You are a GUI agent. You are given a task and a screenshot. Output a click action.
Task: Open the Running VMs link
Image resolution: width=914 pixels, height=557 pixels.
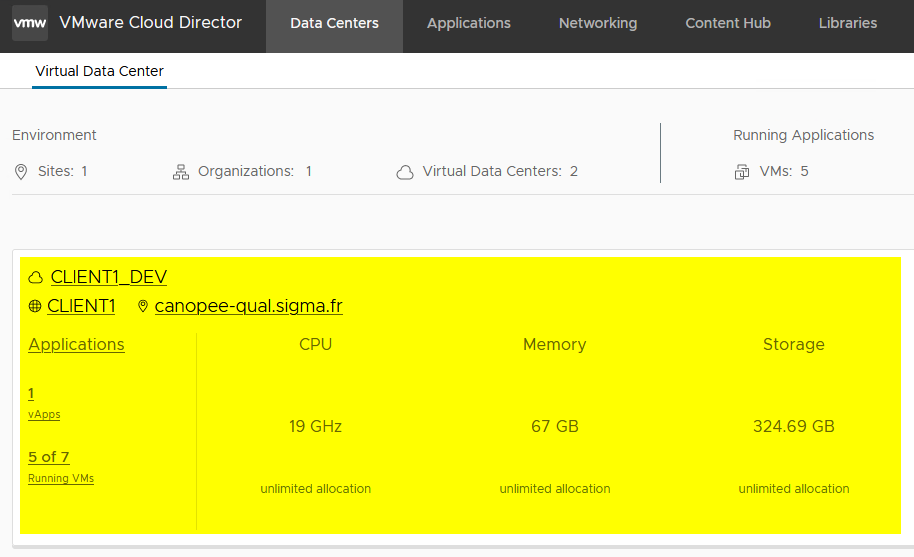tap(61, 478)
